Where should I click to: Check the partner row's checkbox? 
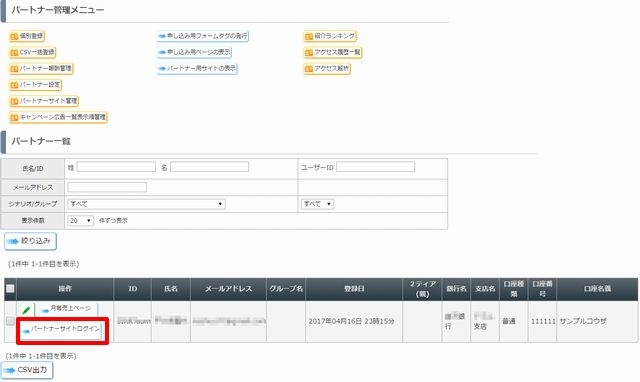[10, 322]
